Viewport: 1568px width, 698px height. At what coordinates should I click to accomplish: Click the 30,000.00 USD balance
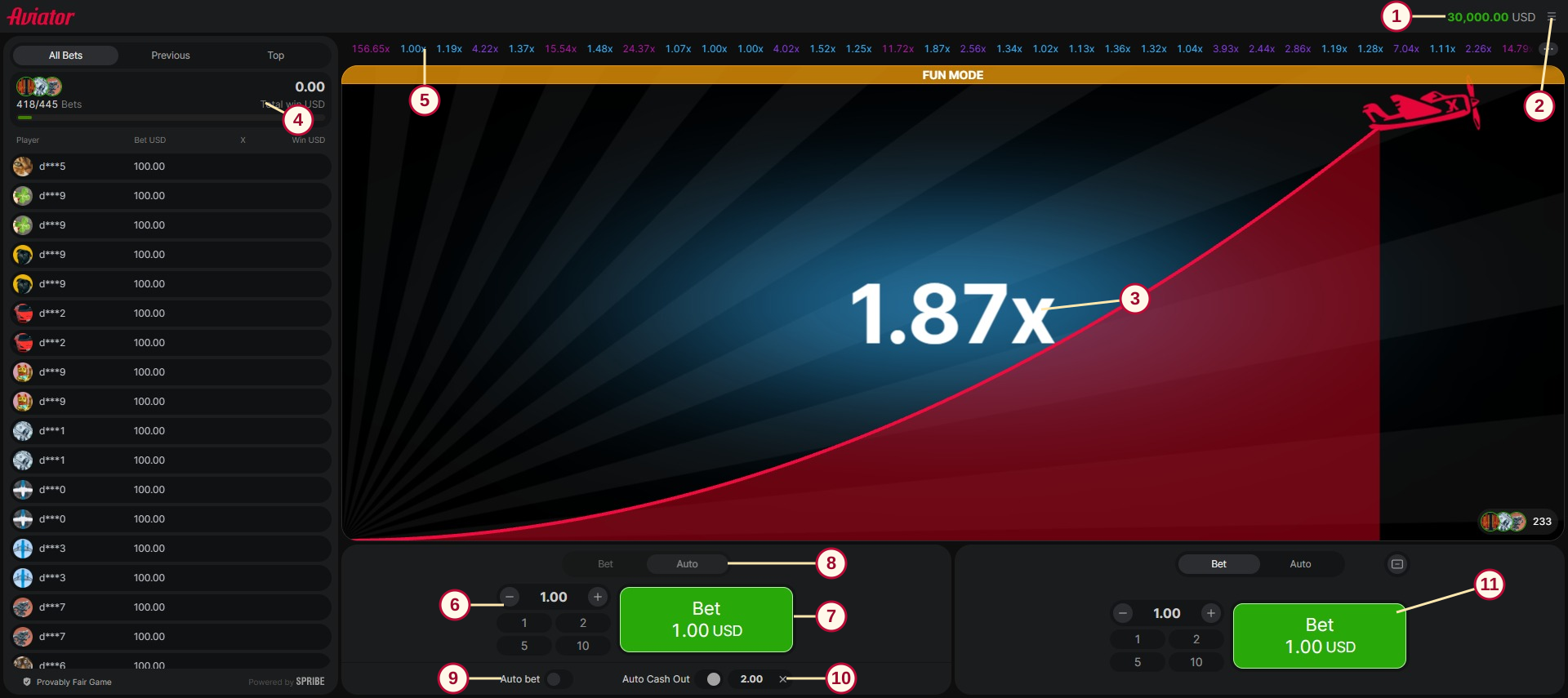click(1491, 17)
